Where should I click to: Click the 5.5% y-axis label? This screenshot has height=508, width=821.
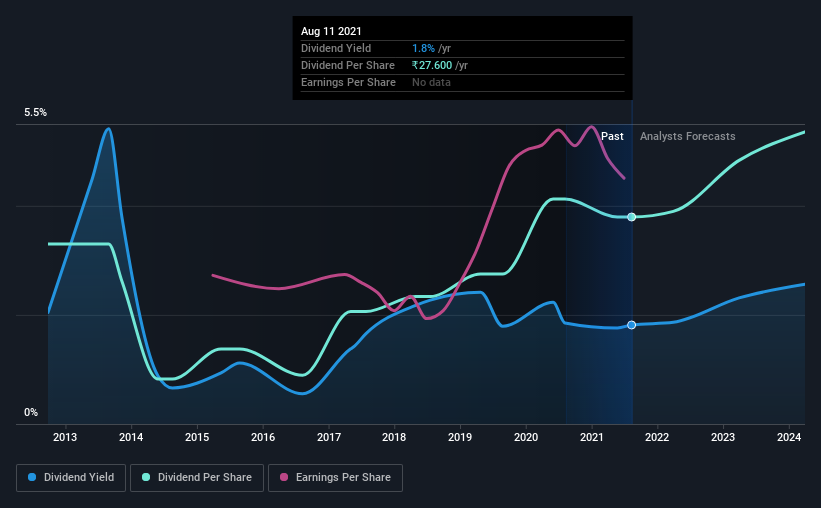(x=35, y=113)
